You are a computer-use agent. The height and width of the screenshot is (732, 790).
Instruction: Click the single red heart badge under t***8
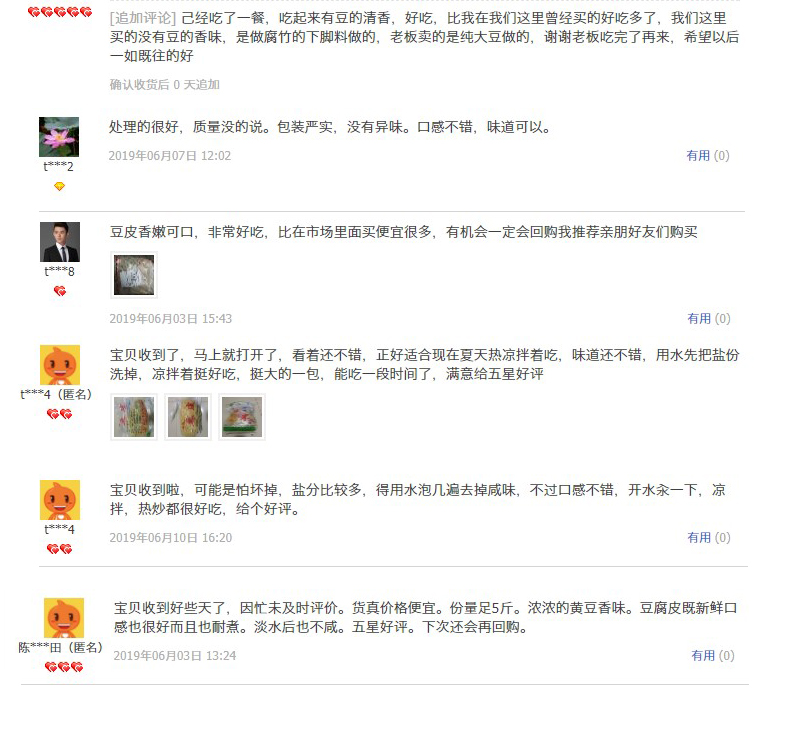click(x=60, y=291)
